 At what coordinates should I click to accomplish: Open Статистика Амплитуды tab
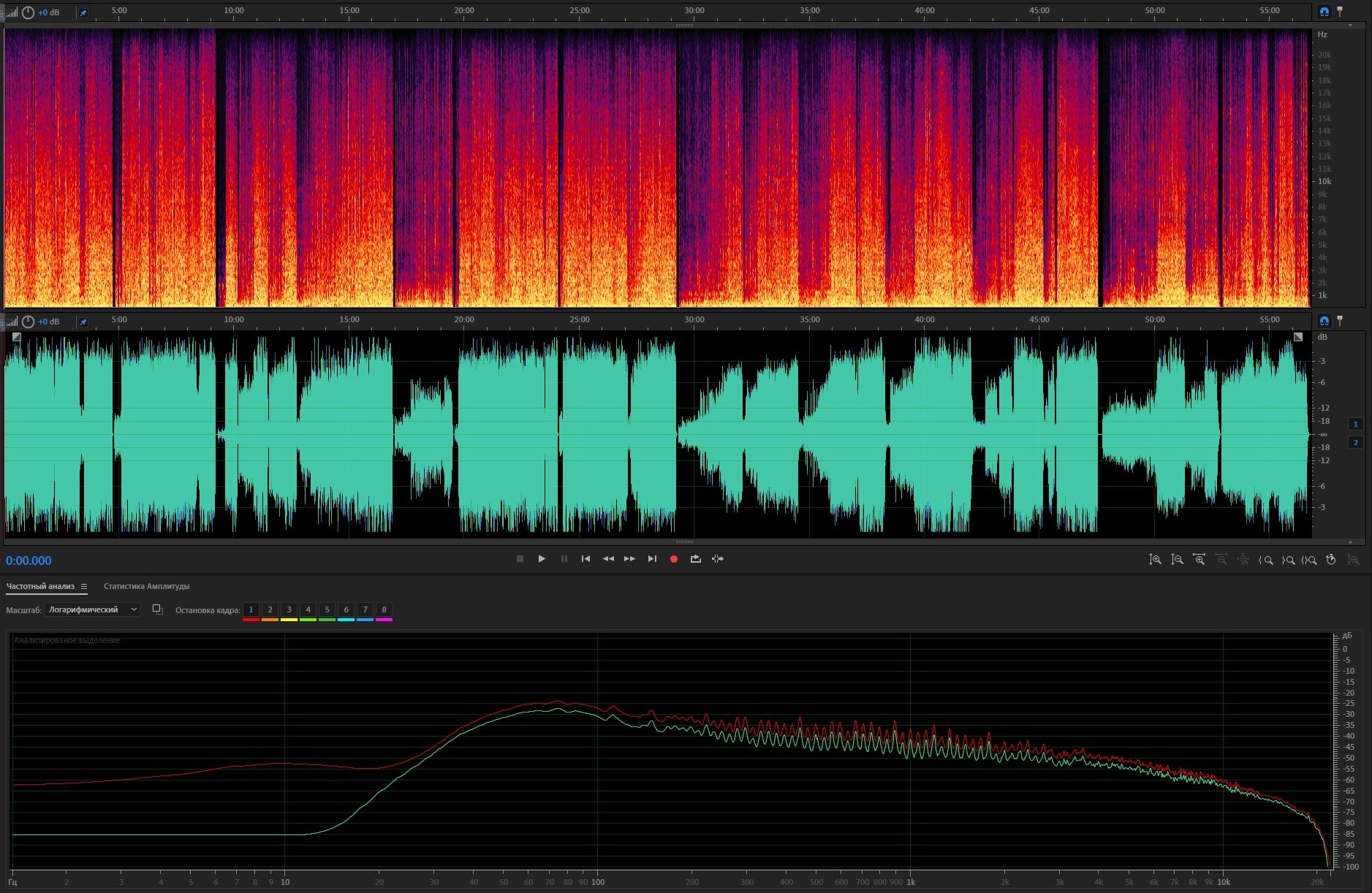pos(146,586)
